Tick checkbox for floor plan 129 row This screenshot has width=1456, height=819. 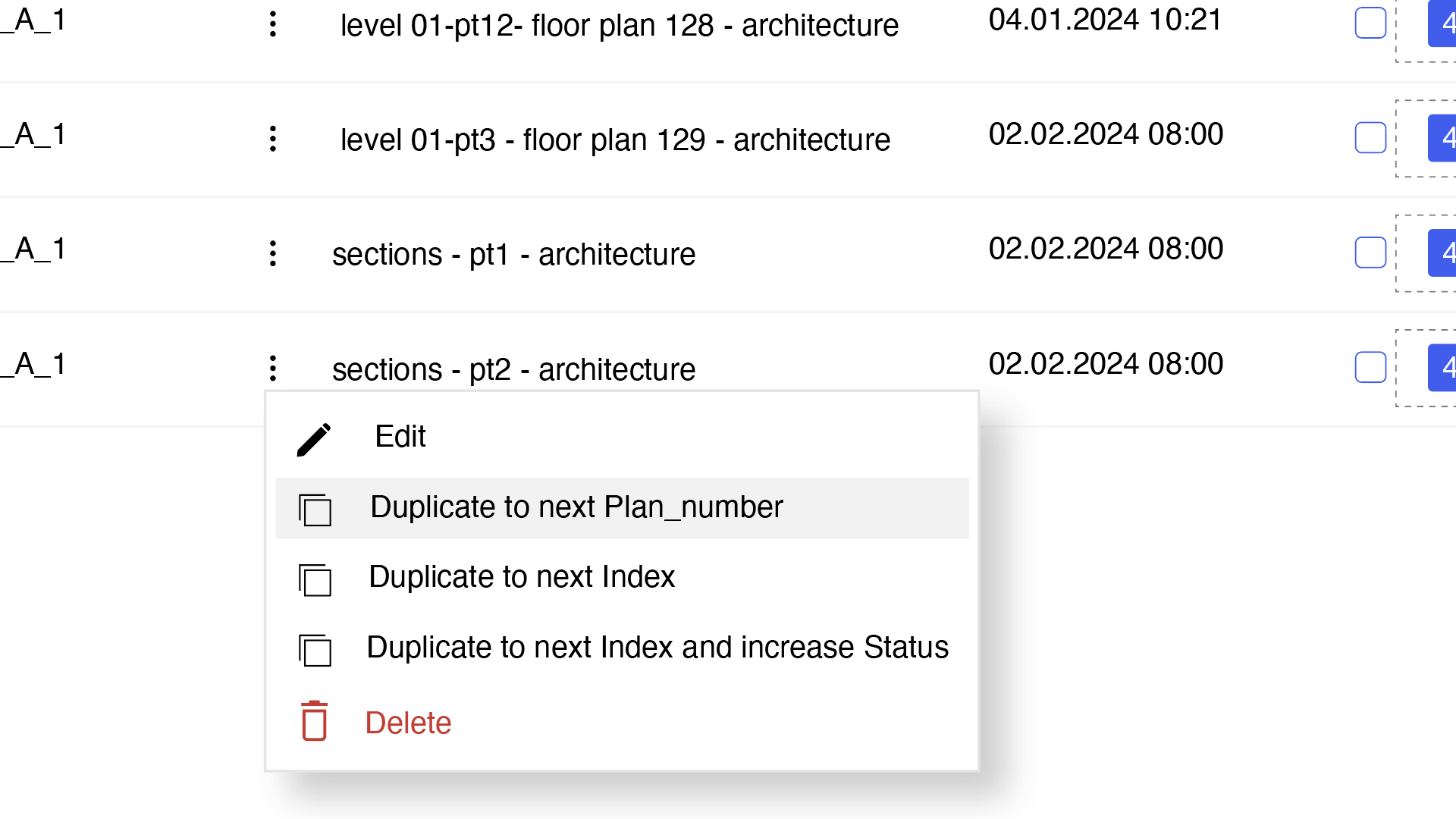click(1370, 137)
